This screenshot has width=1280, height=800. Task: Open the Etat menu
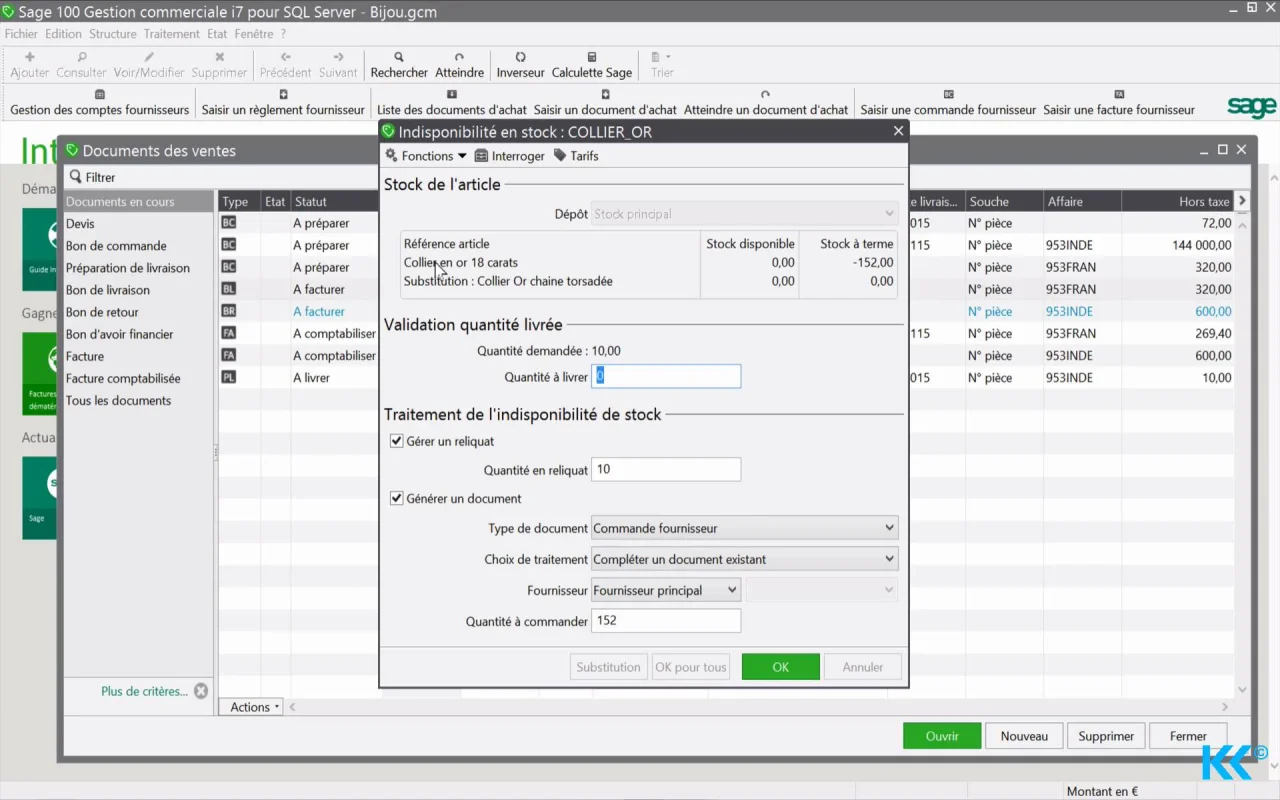coord(217,34)
